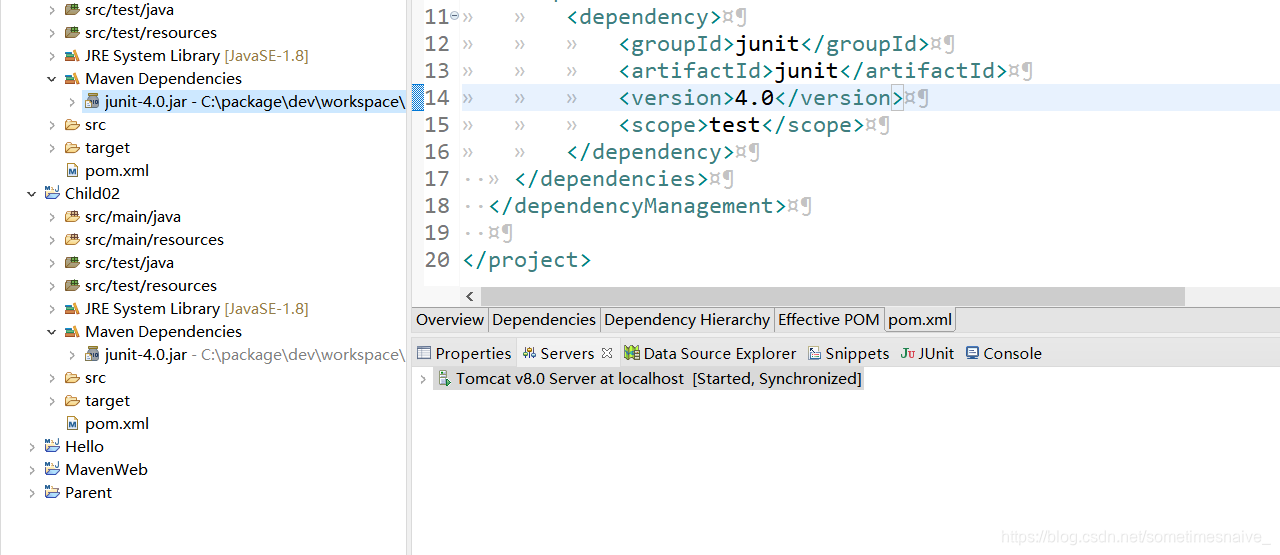Click the src/main/resources folder icon
1280x555 pixels.
[x=72, y=239]
